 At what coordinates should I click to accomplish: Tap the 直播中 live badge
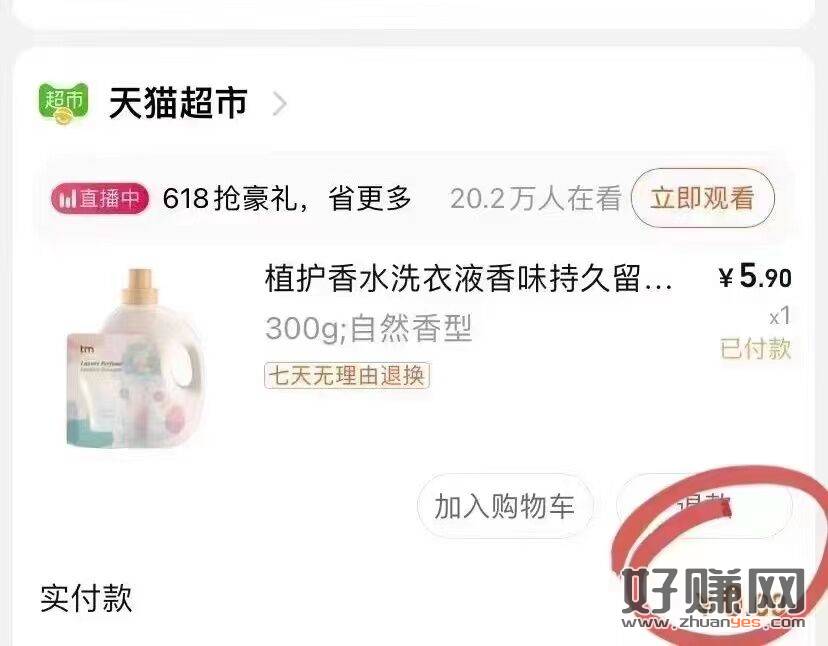[x=100, y=199]
